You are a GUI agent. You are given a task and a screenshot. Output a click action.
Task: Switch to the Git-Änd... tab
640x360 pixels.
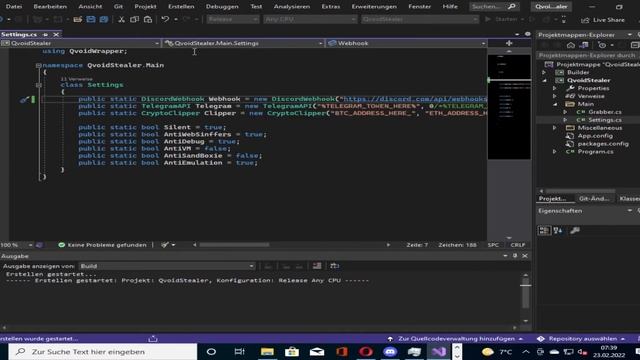(594, 198)
